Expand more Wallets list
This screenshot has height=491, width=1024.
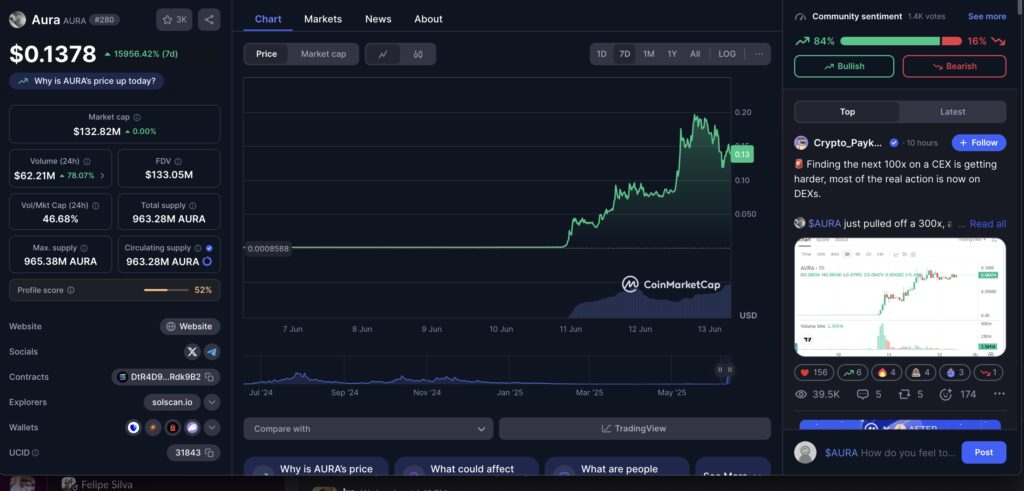click(212, 428)
